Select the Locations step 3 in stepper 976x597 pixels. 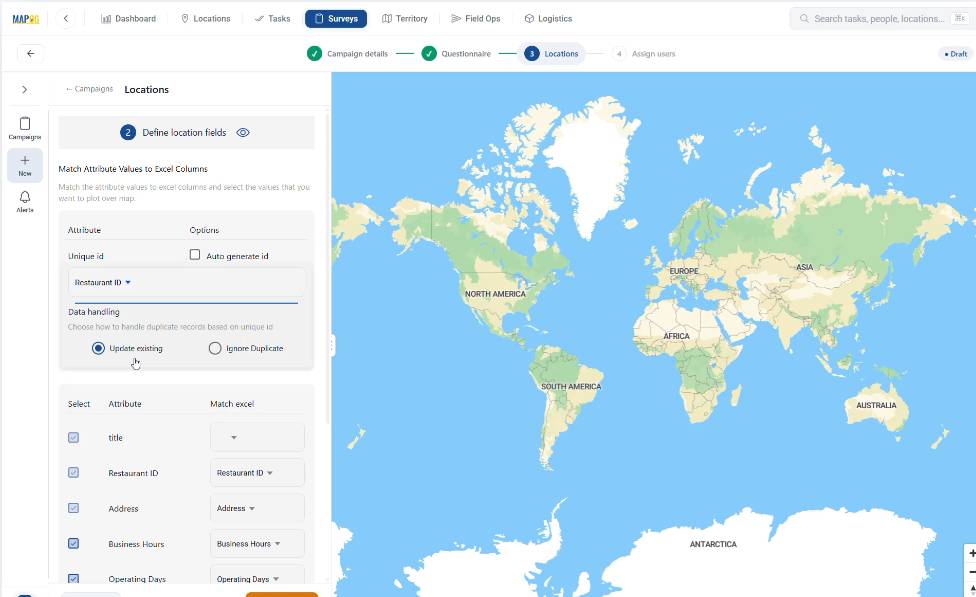click(551, 54)
